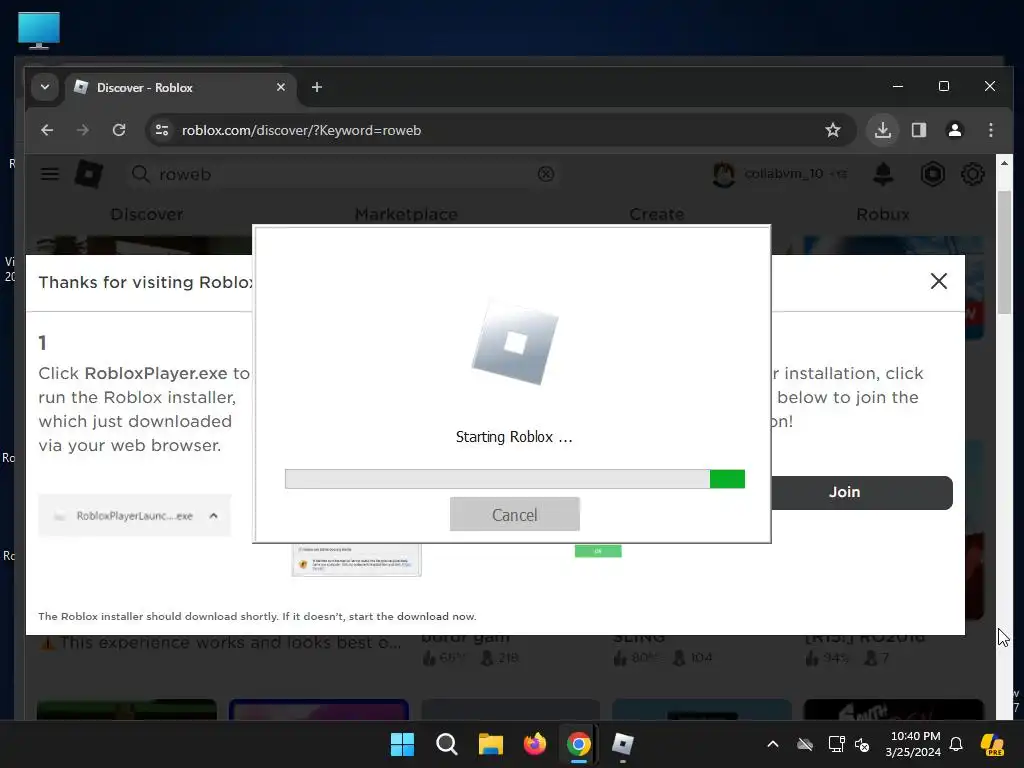Viewport: 1024px width, 768px height.
Task: Open a new Chrome tab
Action: tap(317, 87)
